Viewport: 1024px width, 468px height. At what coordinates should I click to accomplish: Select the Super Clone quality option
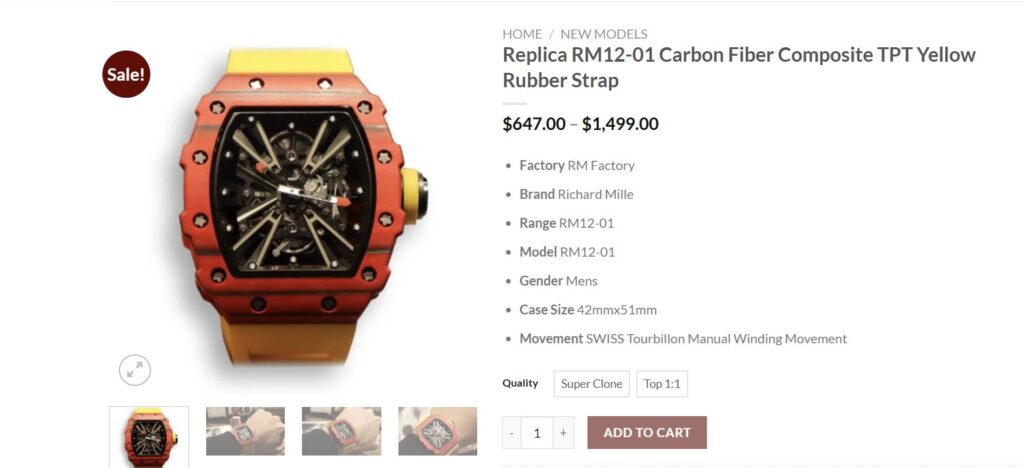click(x=592, y=384)
